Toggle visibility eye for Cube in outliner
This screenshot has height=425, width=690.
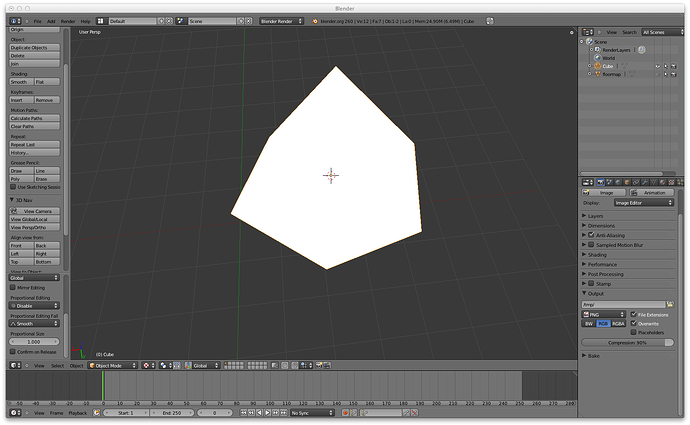(x=658, y=66)
